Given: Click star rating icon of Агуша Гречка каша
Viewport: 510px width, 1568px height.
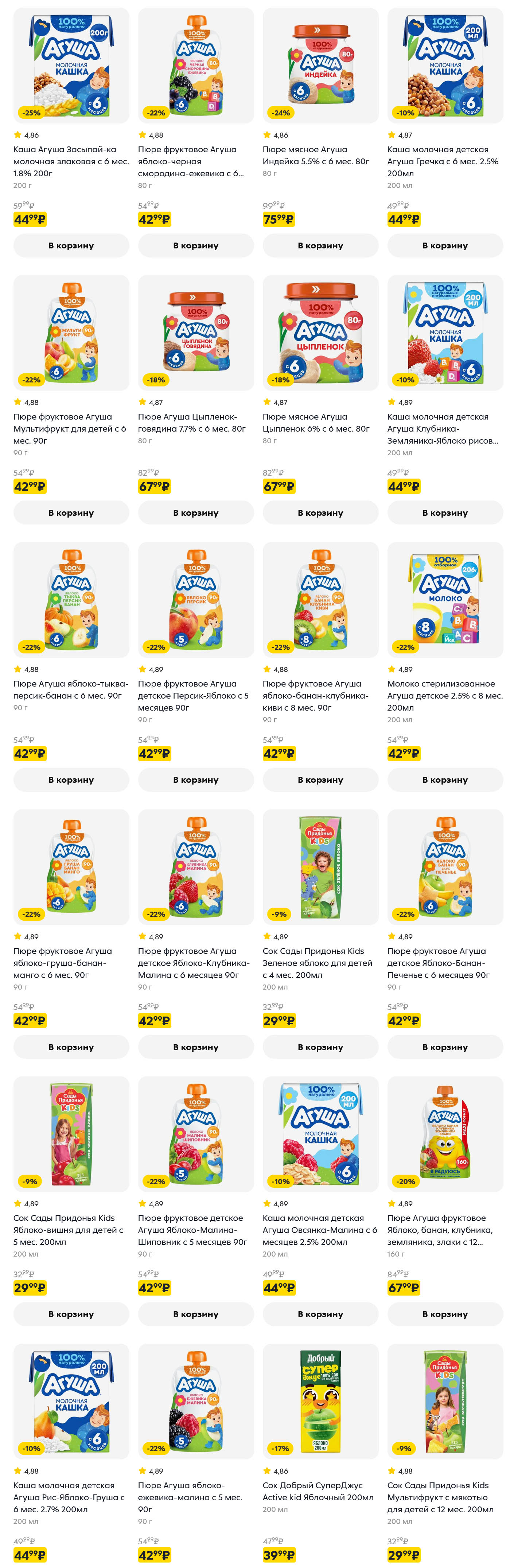Looking at the screenshot, I should (x=391, y=135).
